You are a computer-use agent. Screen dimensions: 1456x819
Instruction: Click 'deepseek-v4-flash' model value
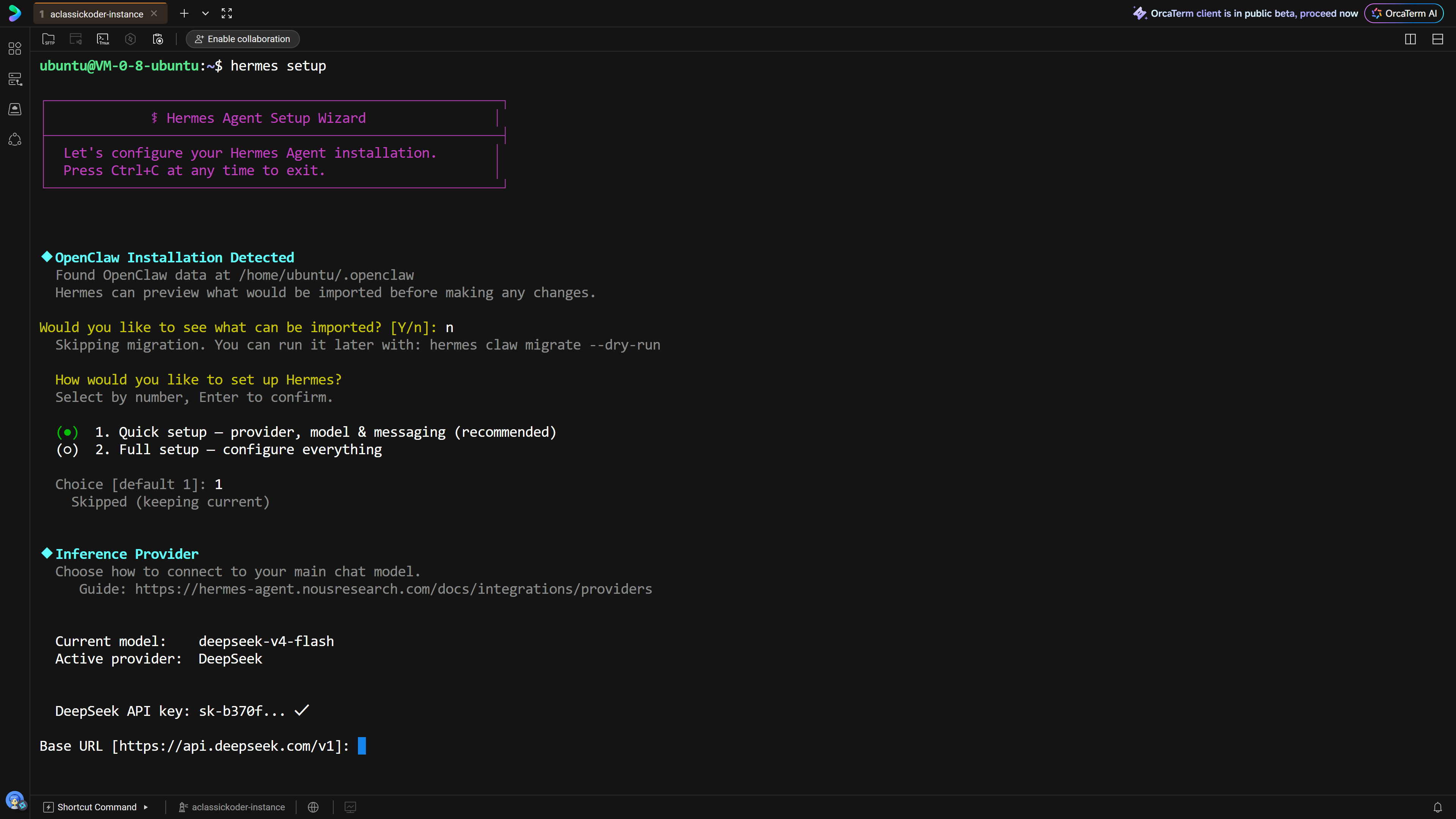[266, 642]
